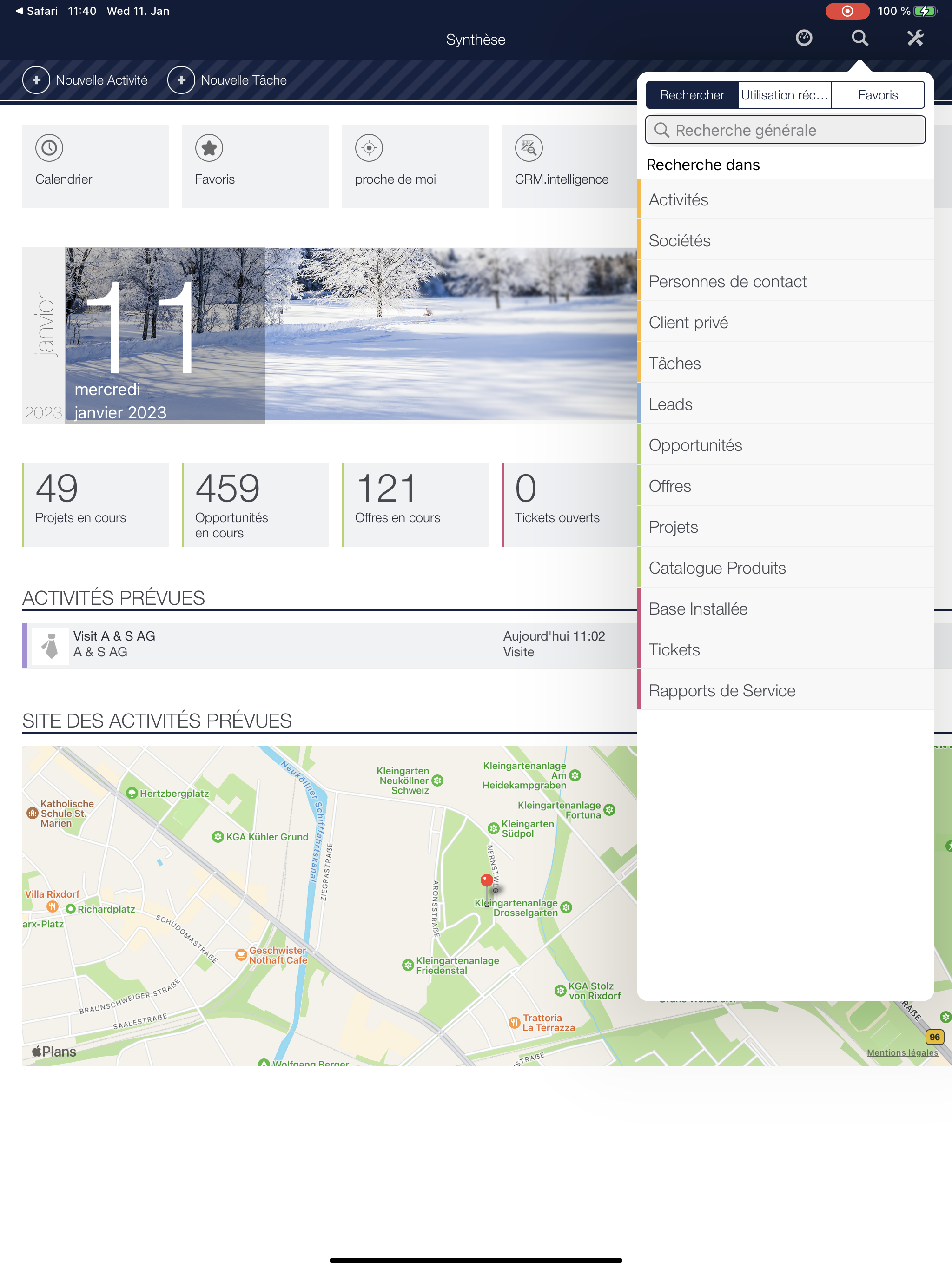Screen dimensions: 952x1270
Task: Search in Opportunités list entry
Action: click(785, 445)
